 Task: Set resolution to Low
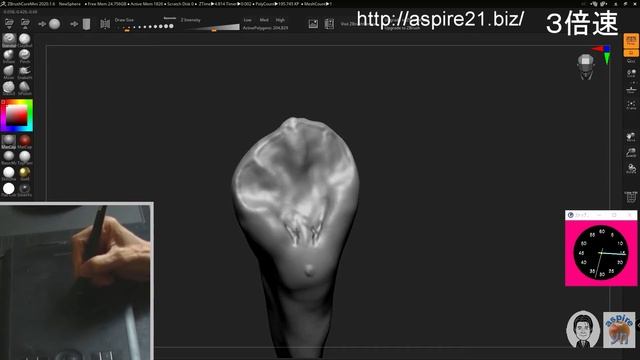[248, 20]
